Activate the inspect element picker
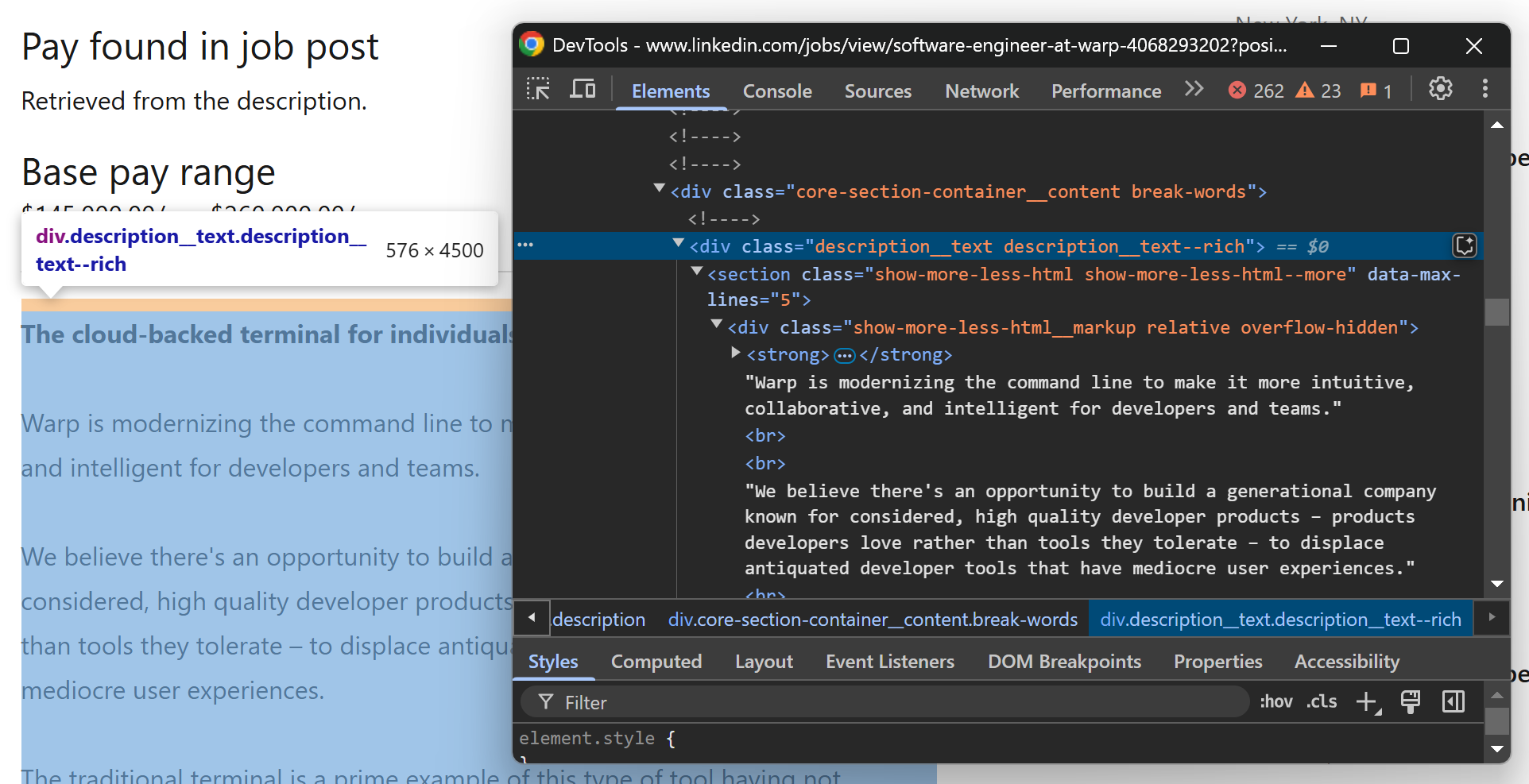The height and width of the screenshot is (784, 1529). [x=537, y=90]
